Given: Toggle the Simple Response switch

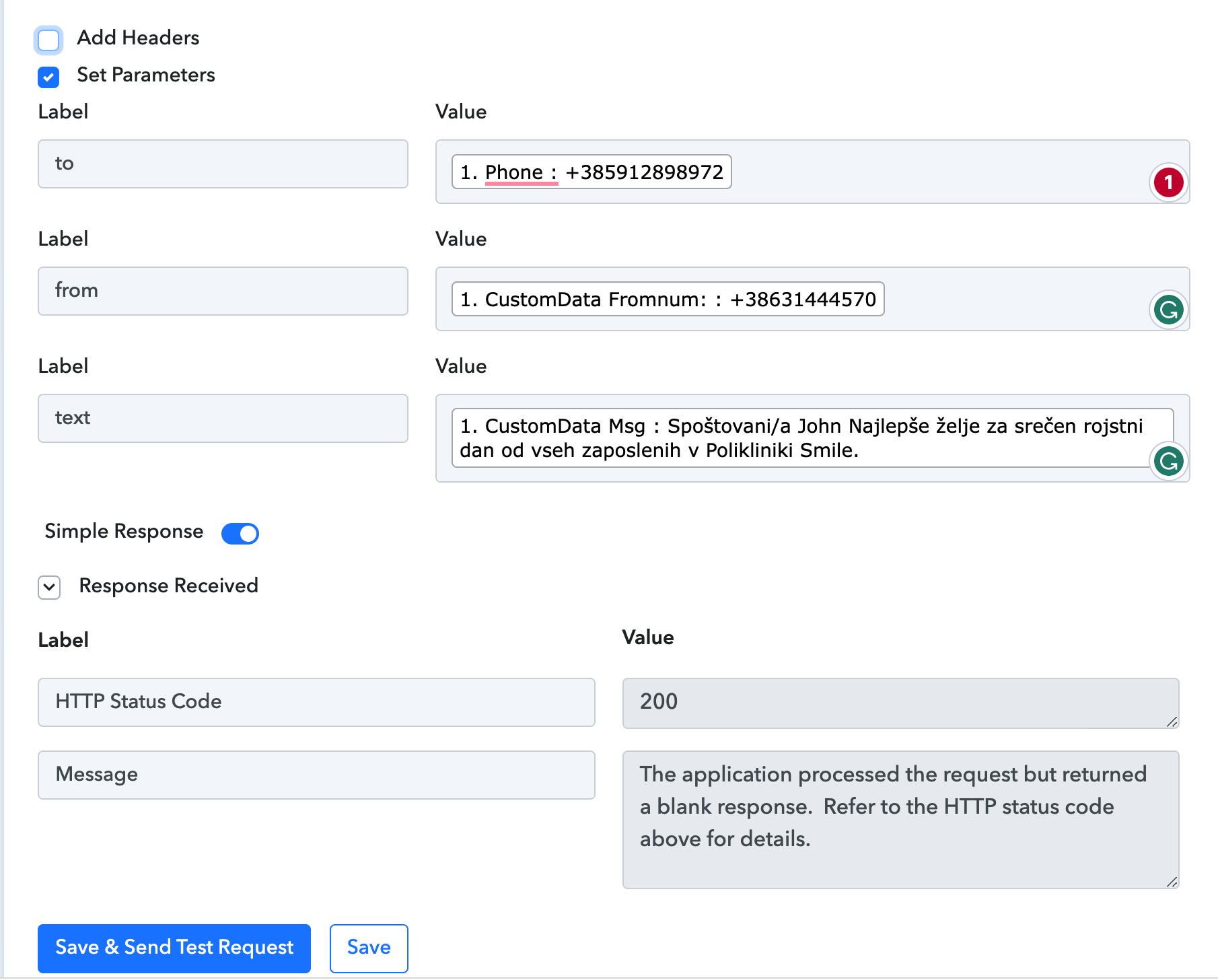Looking at the screenshot, I should pyautogui.click(x=240, y=533).
